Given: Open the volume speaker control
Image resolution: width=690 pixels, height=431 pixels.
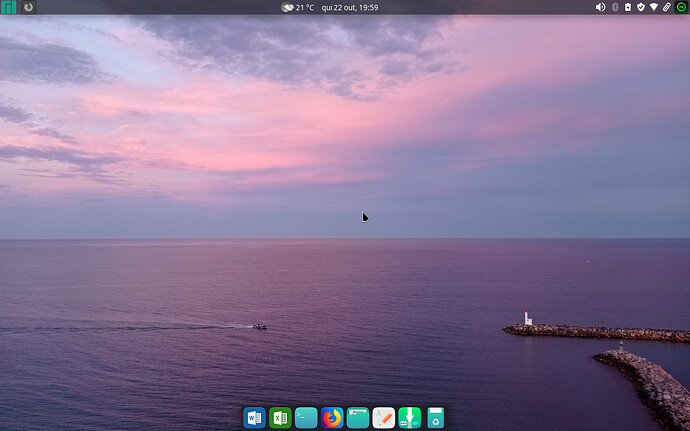Looking at the screenshot, I should pos(600,7).
